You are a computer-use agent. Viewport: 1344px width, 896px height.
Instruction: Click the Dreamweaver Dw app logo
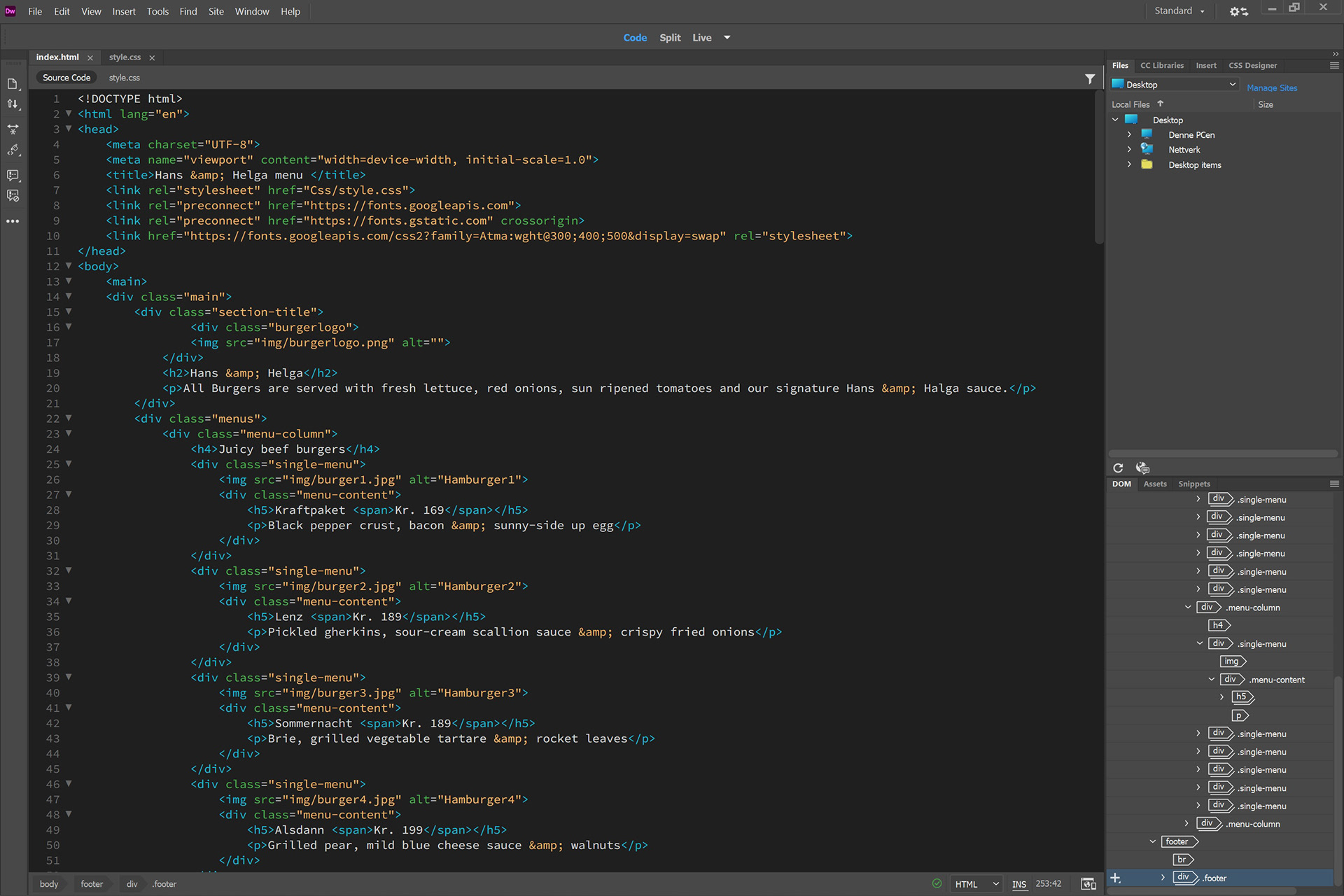pos(10,10)
